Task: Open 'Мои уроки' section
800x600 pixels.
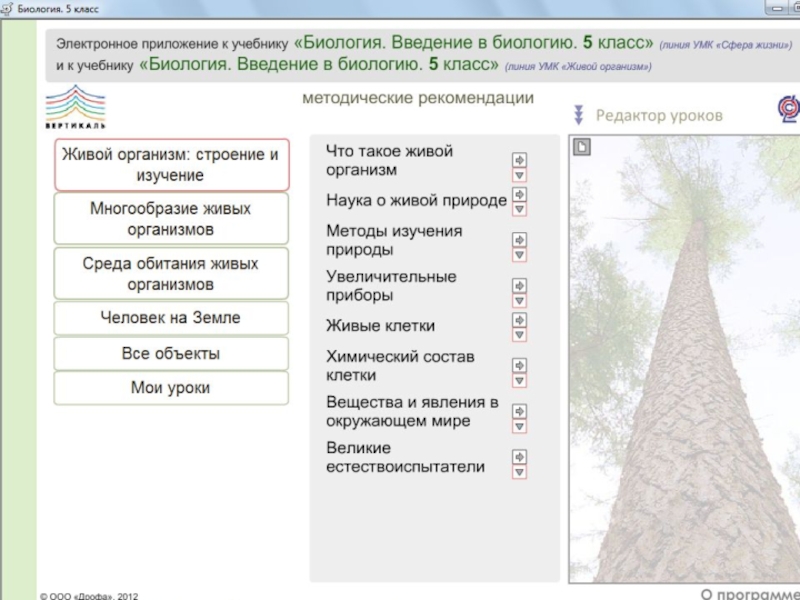Action: click(170, 388)
